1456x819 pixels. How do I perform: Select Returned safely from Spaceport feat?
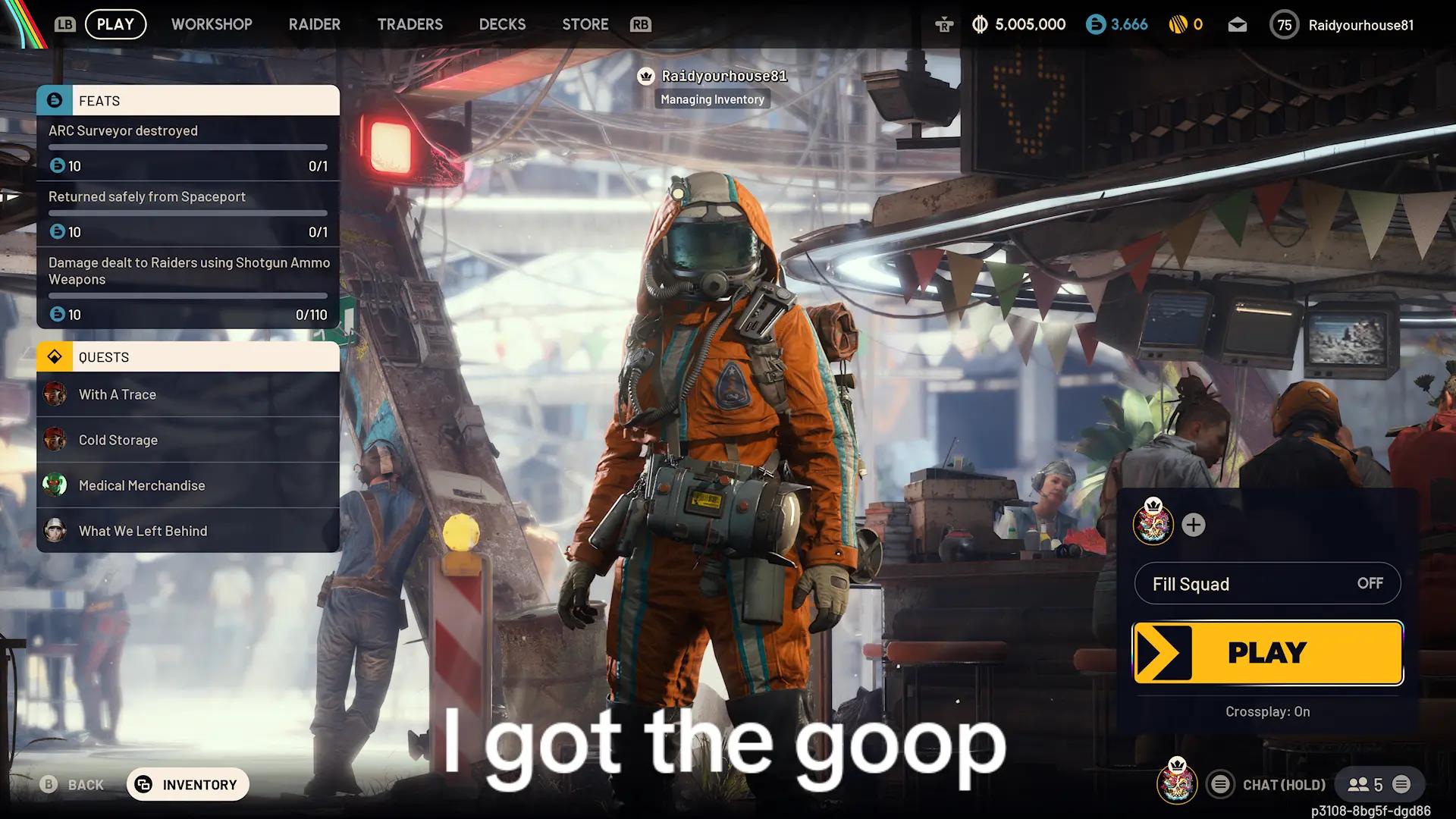coord(188,215)
